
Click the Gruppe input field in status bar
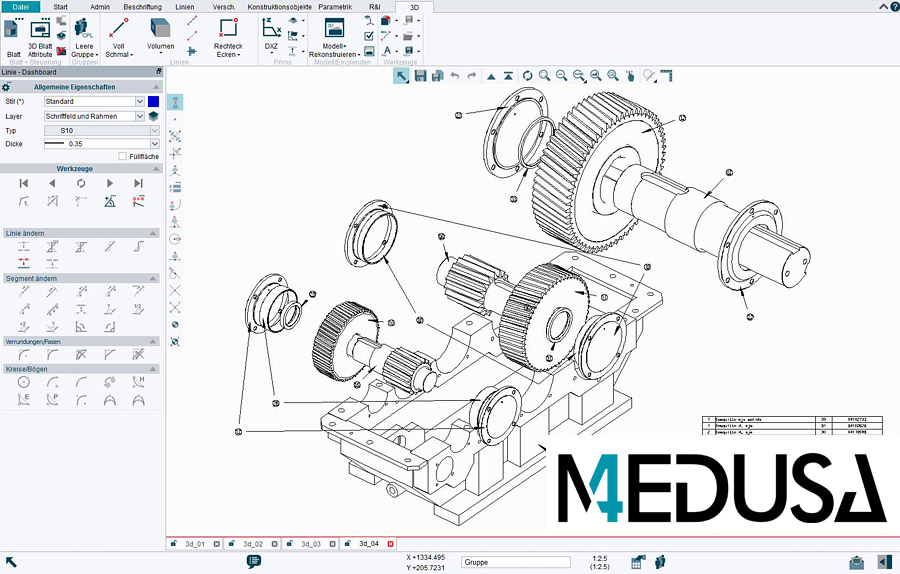[x=516, y=562]
